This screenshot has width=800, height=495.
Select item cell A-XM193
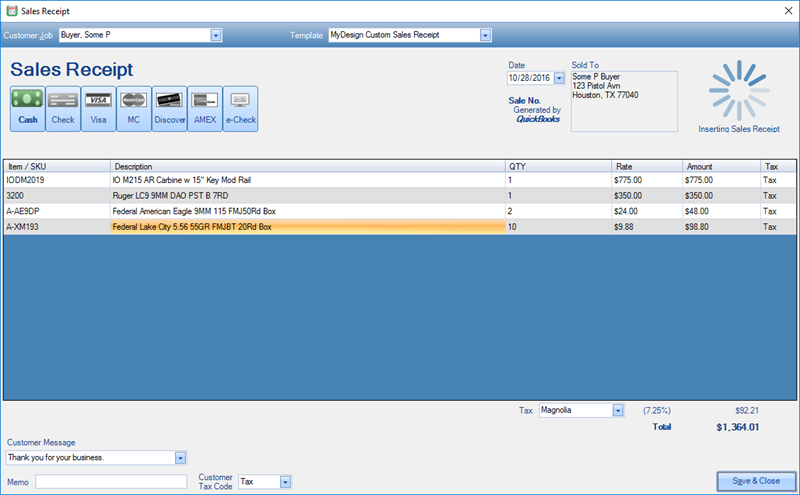click(57, 227)
